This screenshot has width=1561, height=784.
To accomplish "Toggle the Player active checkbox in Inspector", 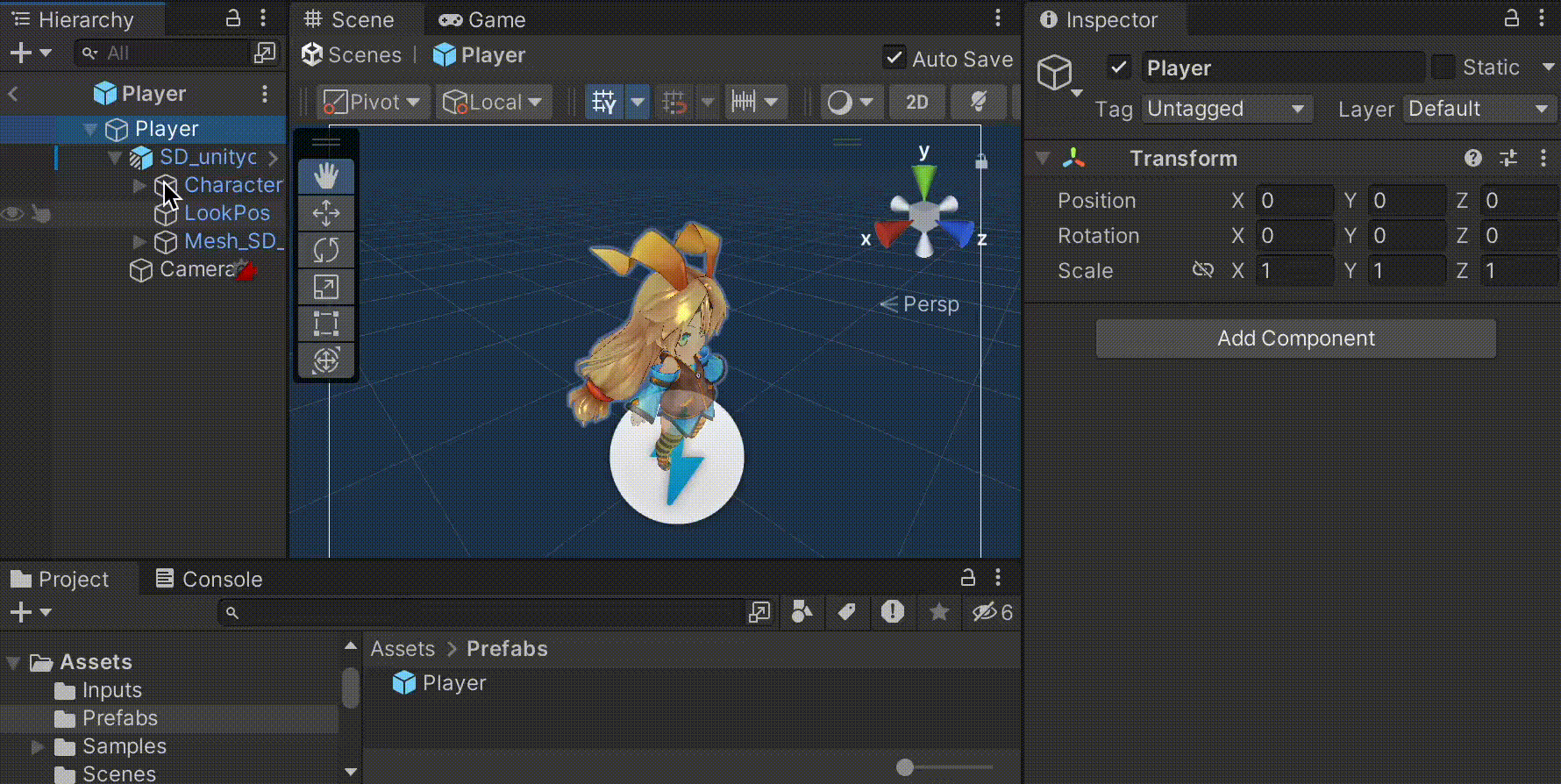I will pos(1119,67).
